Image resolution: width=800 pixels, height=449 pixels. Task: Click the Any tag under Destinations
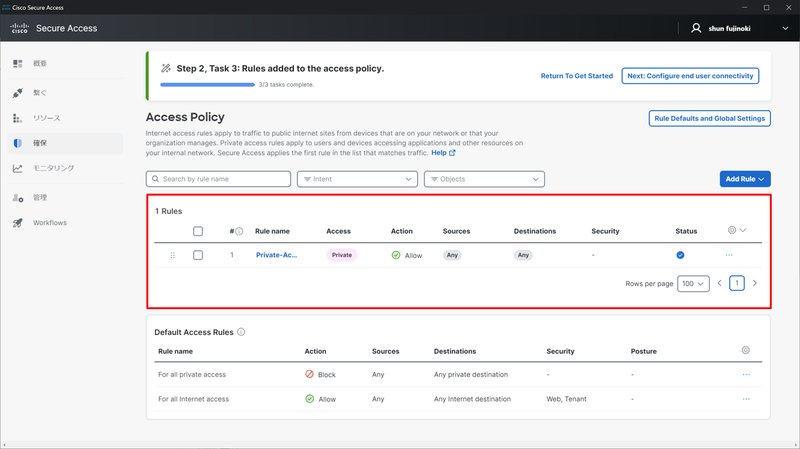(x=523, y=255)
